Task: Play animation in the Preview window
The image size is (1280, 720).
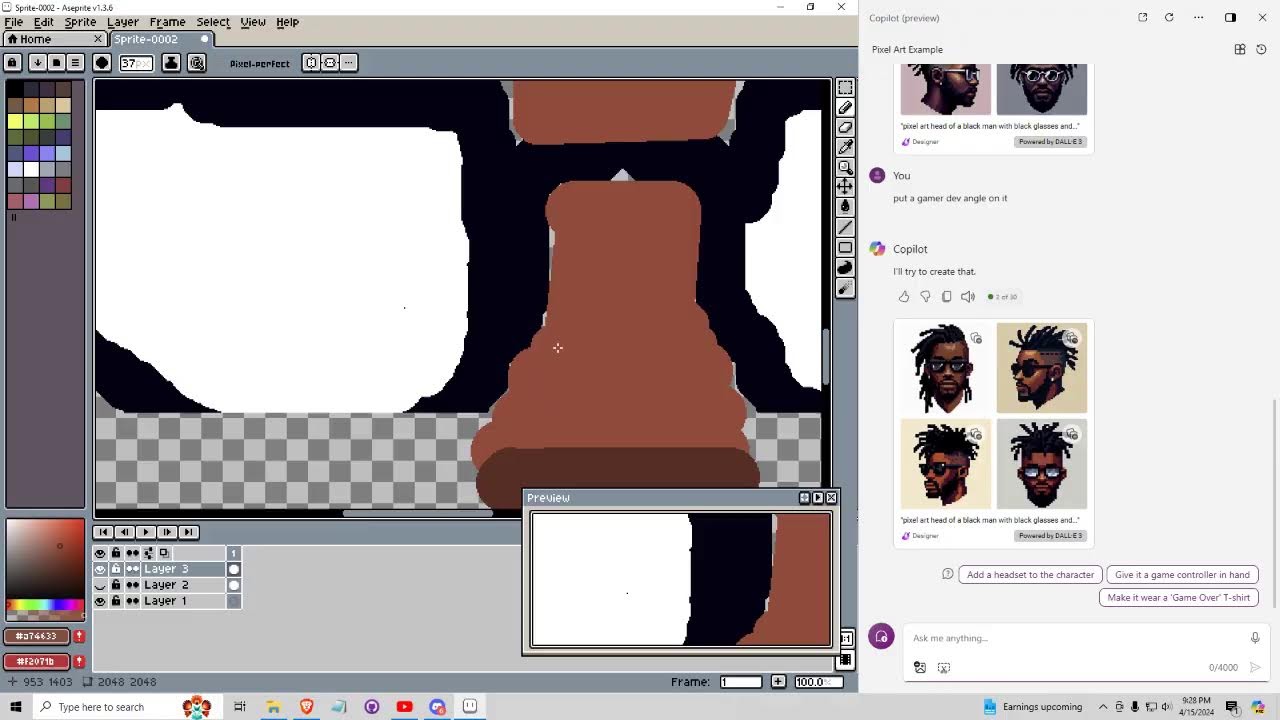Action: point(817,498)
